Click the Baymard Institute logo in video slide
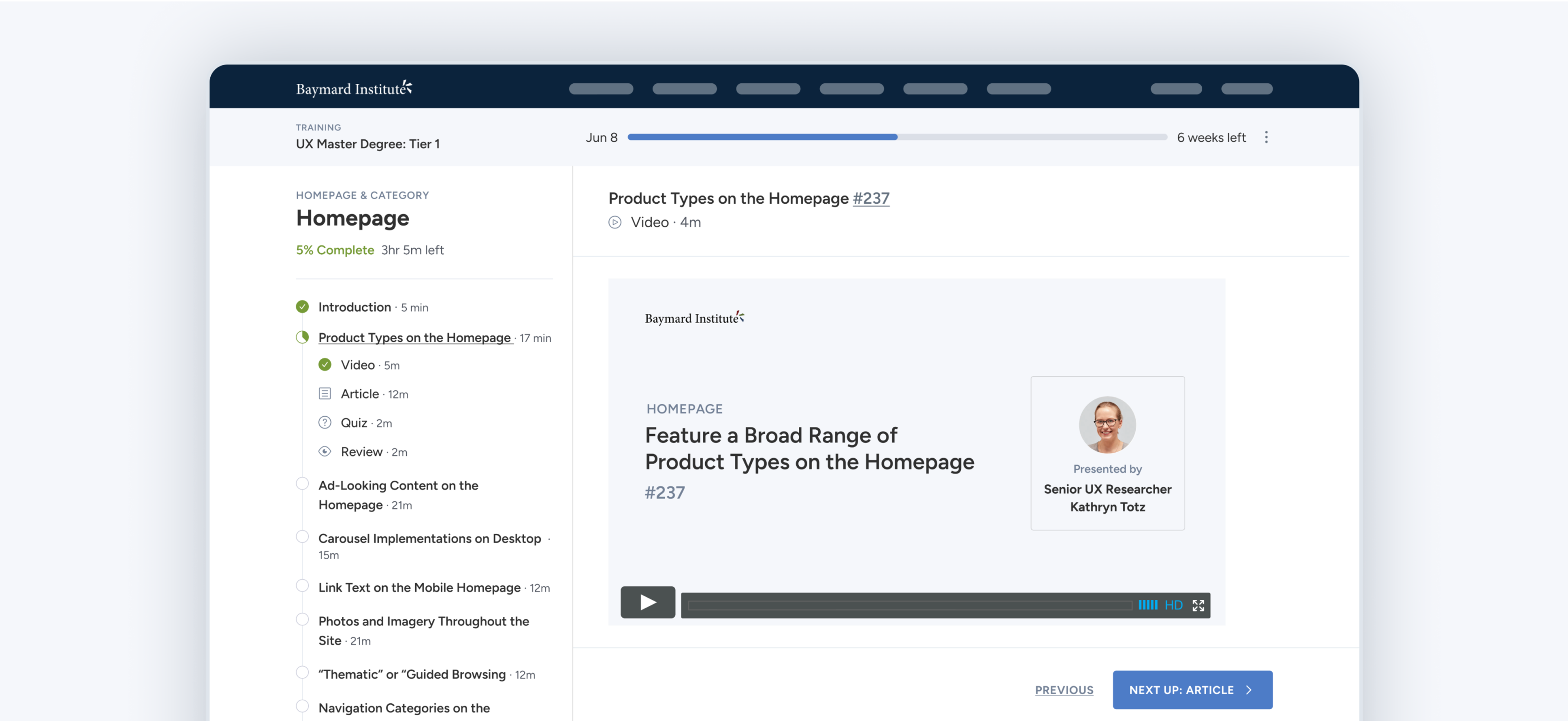The image size is (1568, 721). click(695, 317)
